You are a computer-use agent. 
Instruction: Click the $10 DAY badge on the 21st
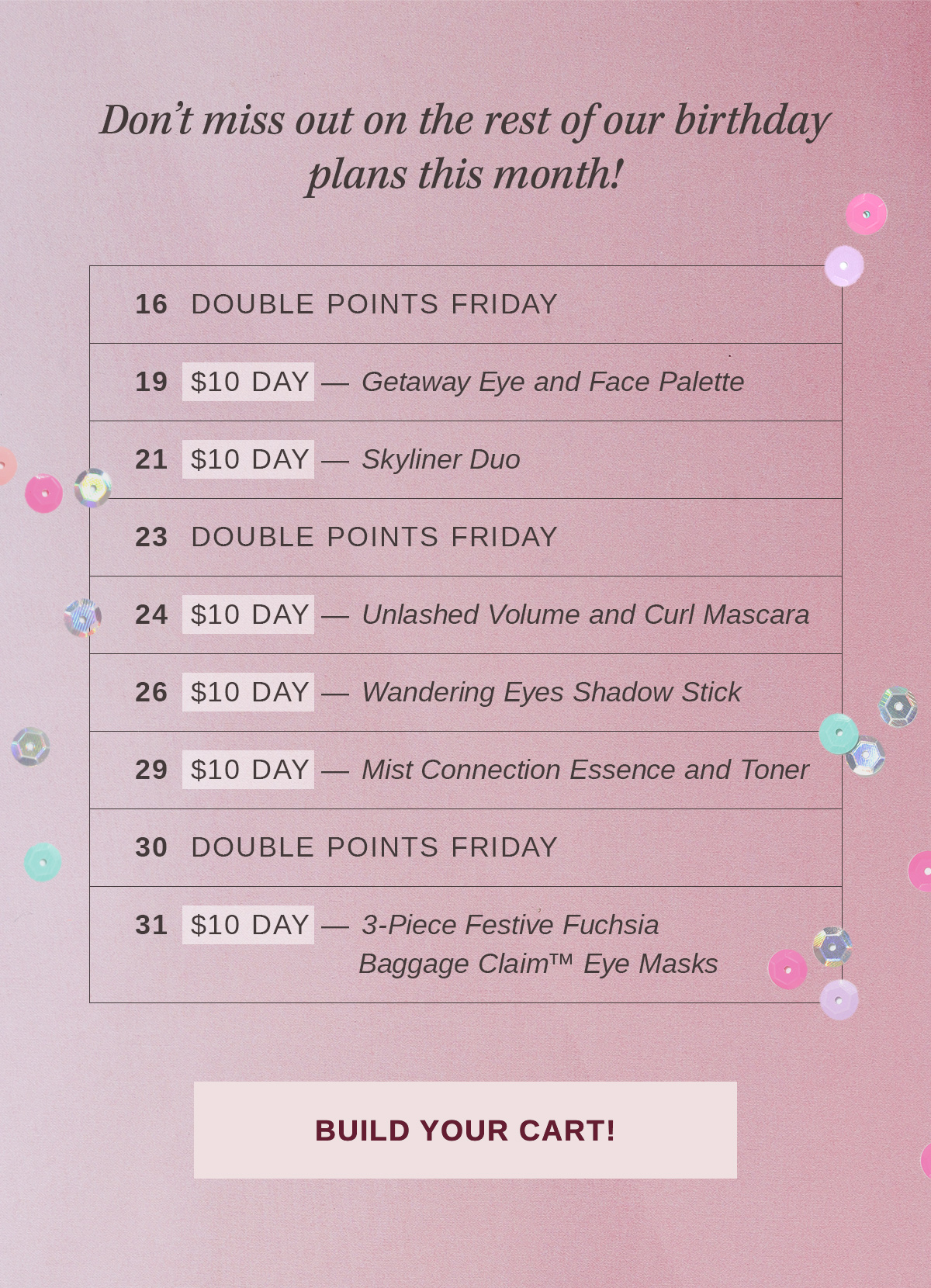pos(248,459)
